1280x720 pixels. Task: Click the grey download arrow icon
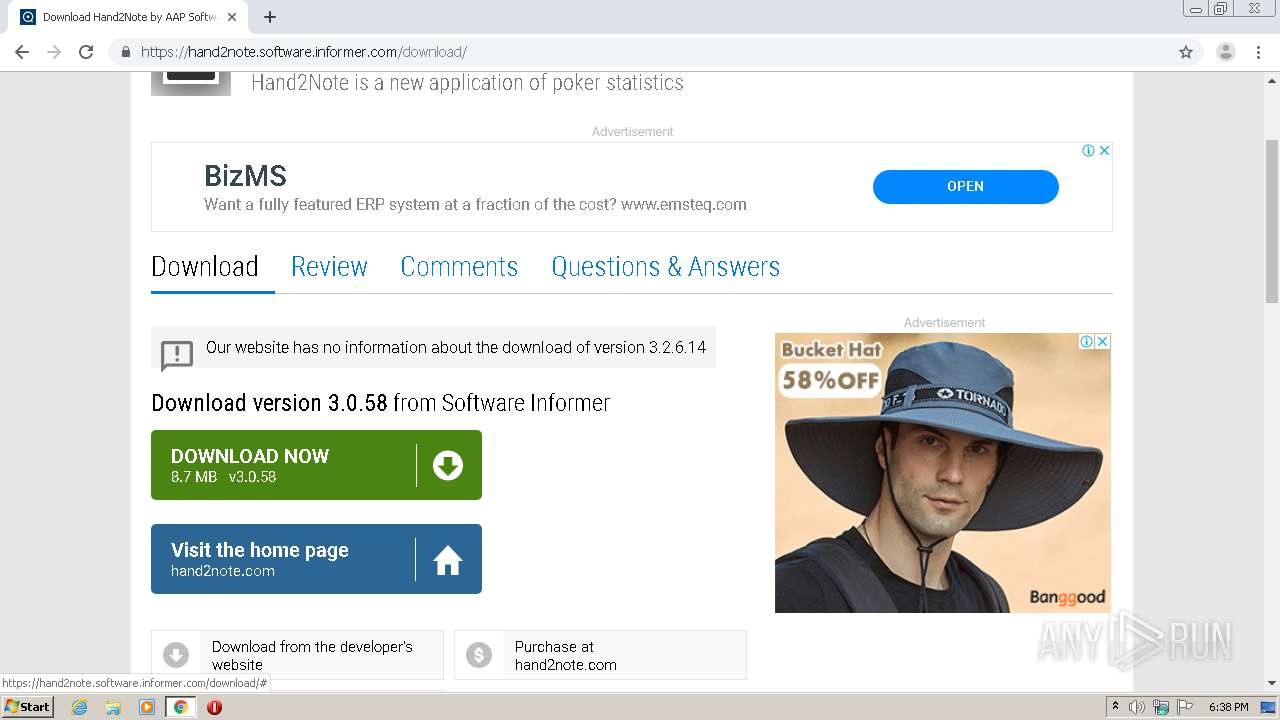[176, 655]
